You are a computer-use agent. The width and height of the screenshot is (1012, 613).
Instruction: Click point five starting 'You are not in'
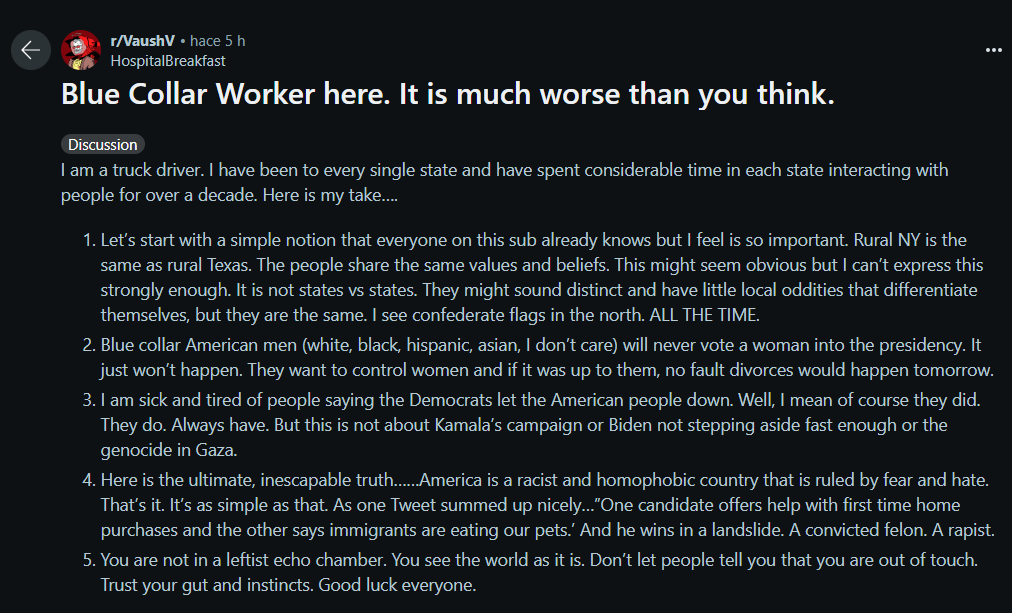[300, 560]
